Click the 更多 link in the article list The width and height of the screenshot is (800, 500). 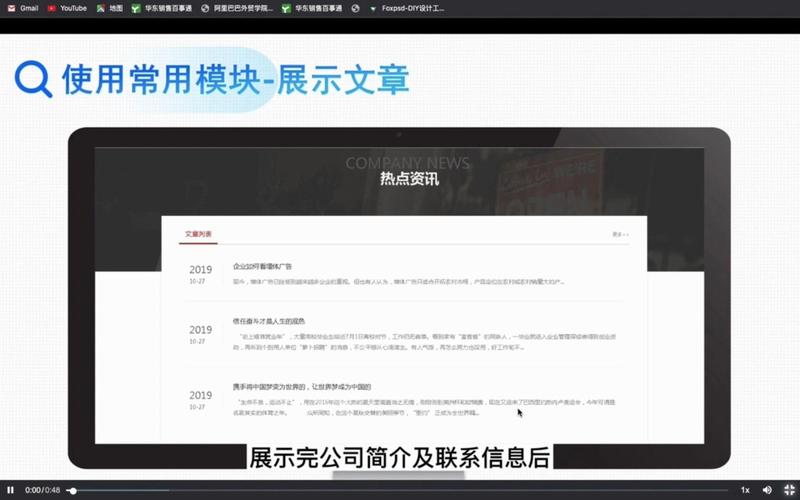tap(620, 235)
